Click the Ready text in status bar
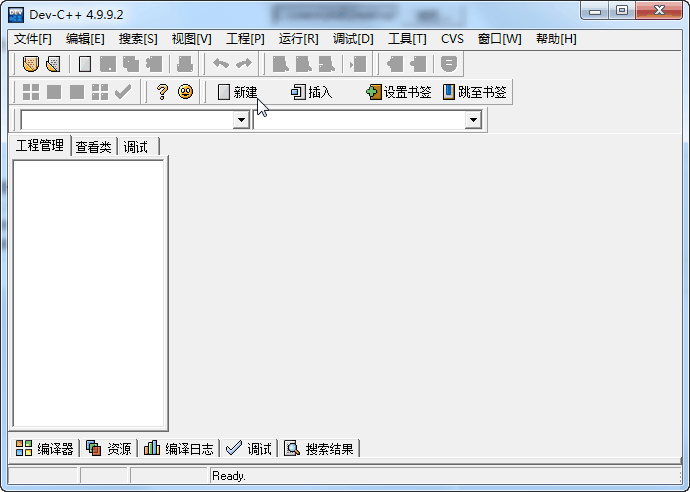The image size is (690, 492). point(229,476)
